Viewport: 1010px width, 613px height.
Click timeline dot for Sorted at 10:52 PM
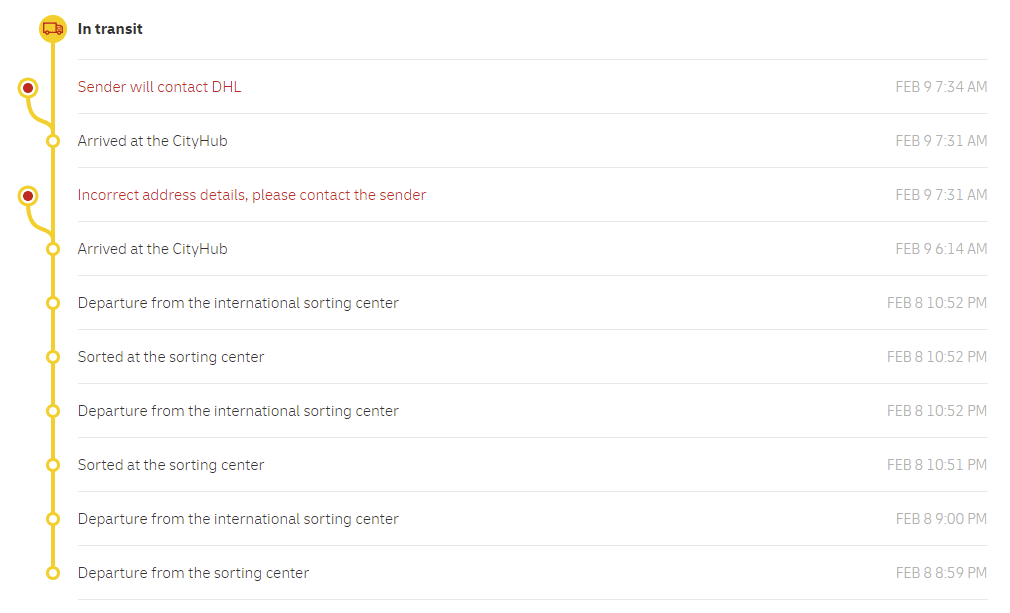(x=53, y=357)
